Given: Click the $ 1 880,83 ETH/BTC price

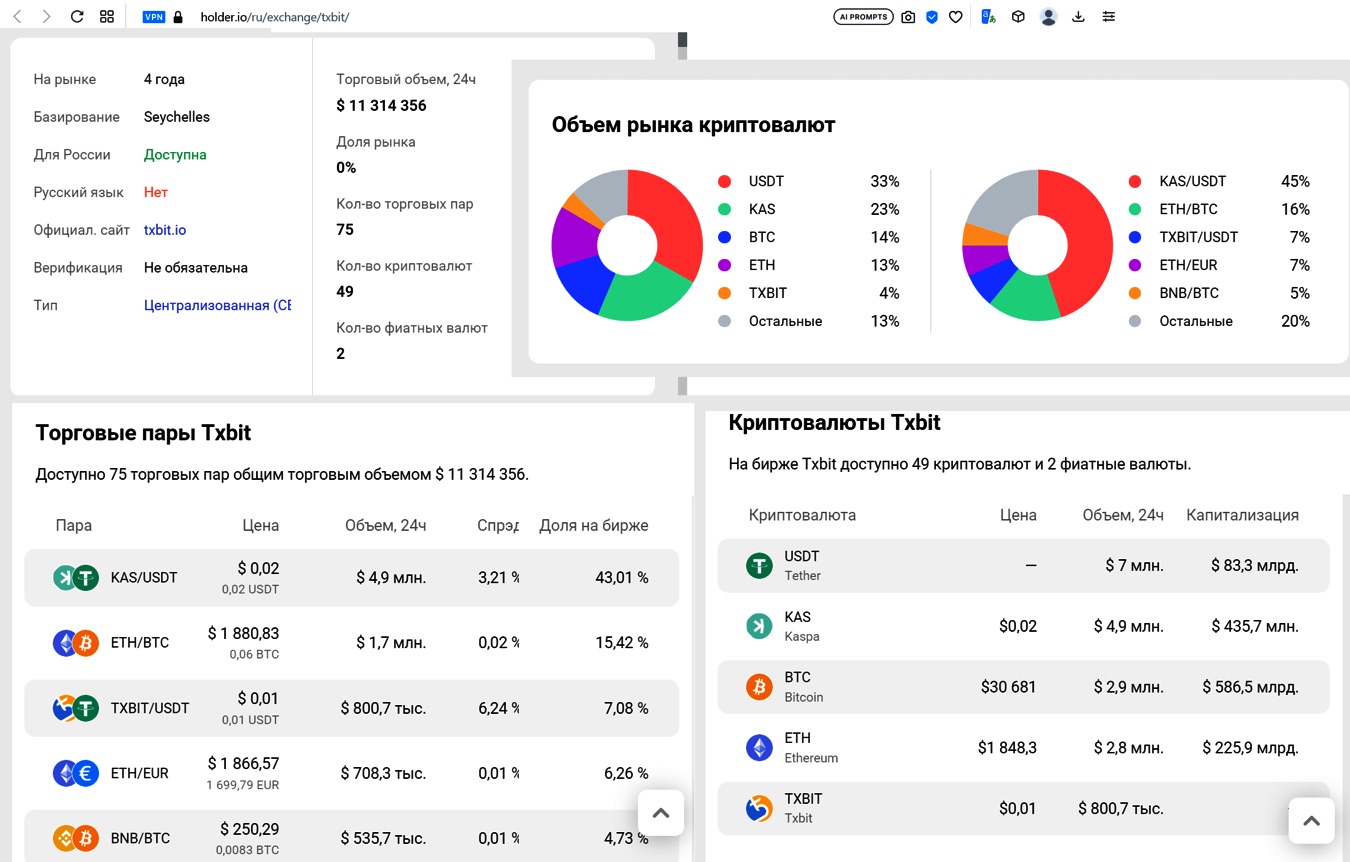Looking at the screenshot, I should pos(243,633).
